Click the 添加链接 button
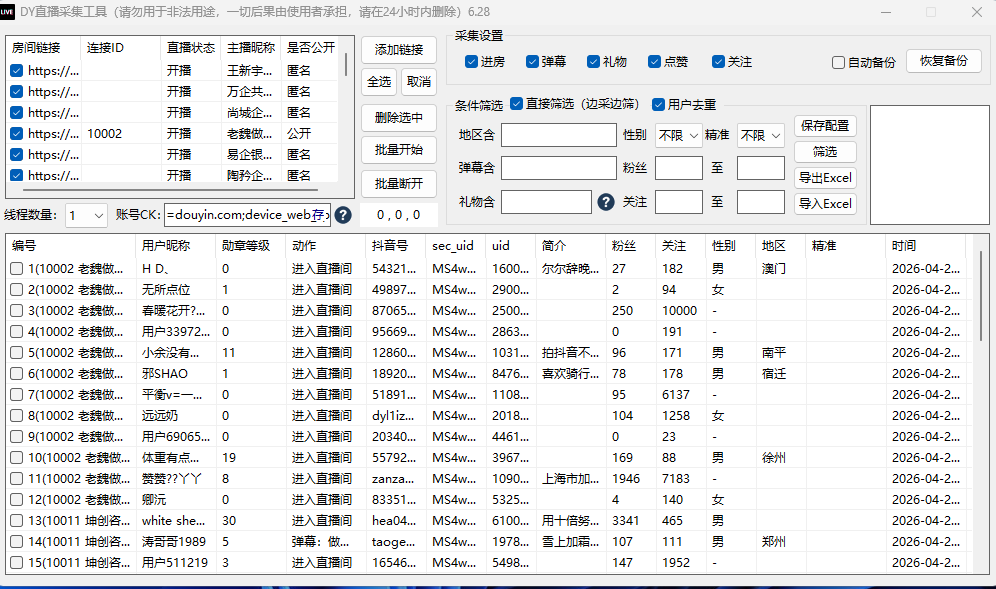This screenshot has width=996, height=589. pos(399,50)
